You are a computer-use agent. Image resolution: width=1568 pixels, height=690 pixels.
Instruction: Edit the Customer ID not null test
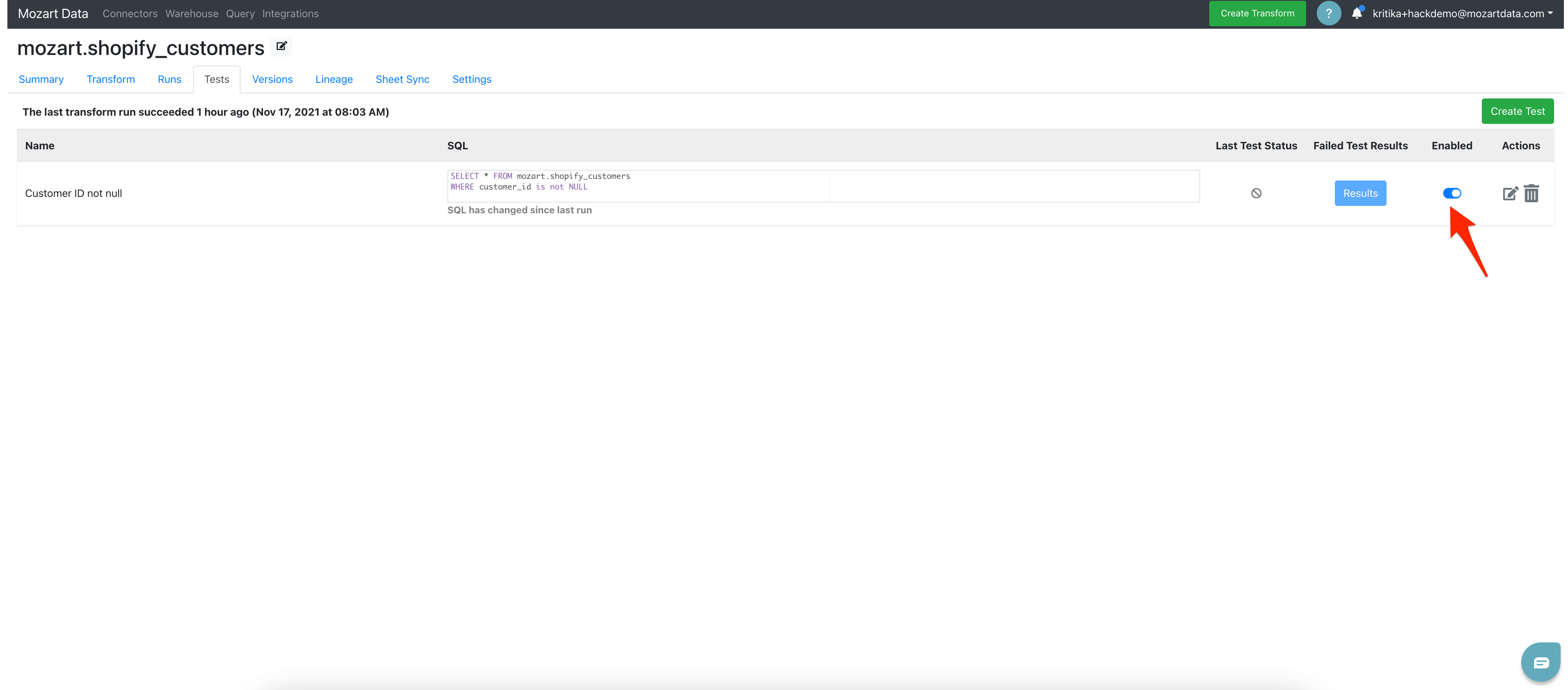pos(1510,194)
